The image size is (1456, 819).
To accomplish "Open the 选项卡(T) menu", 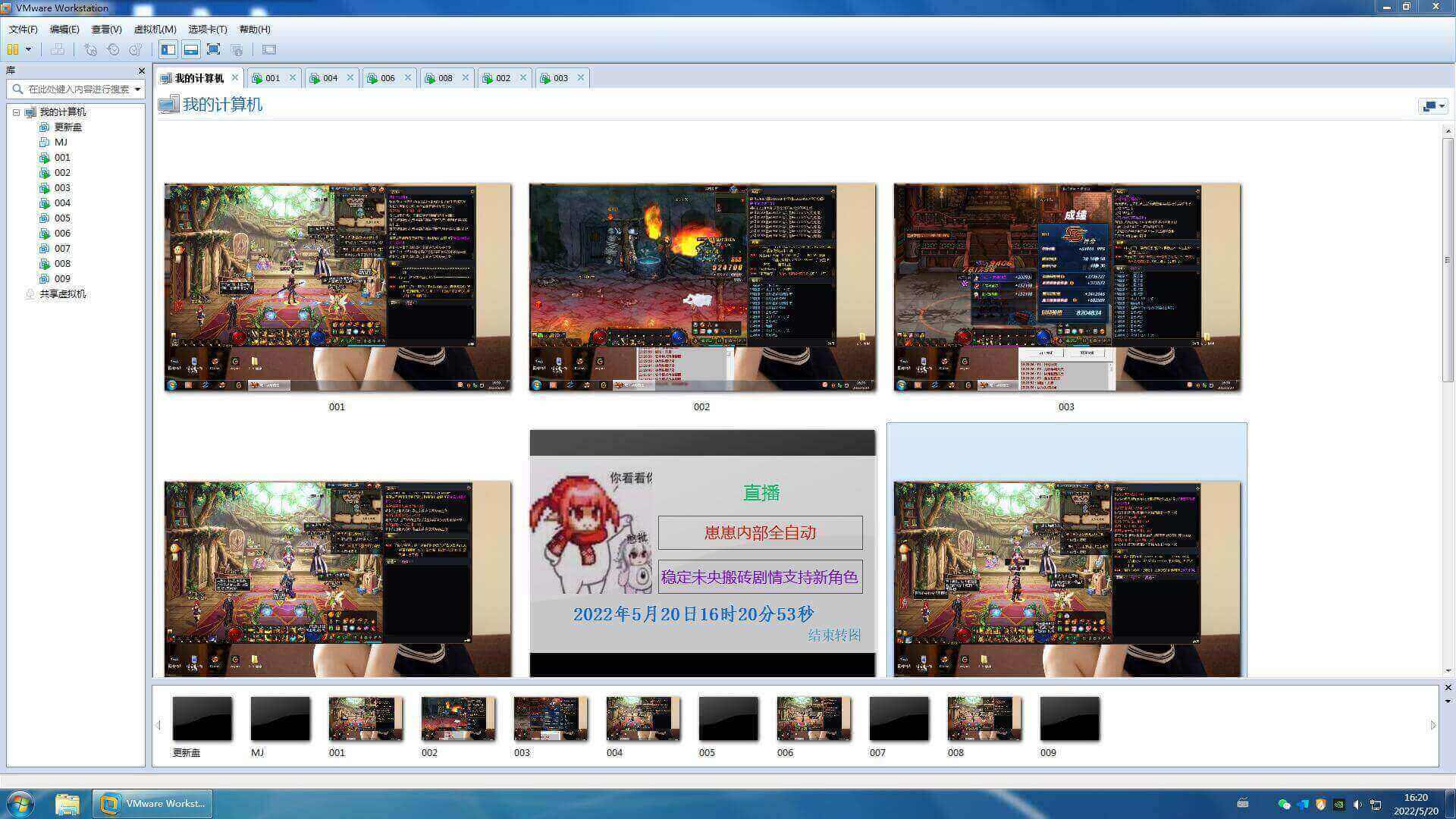I will click(x=208, y=30).
